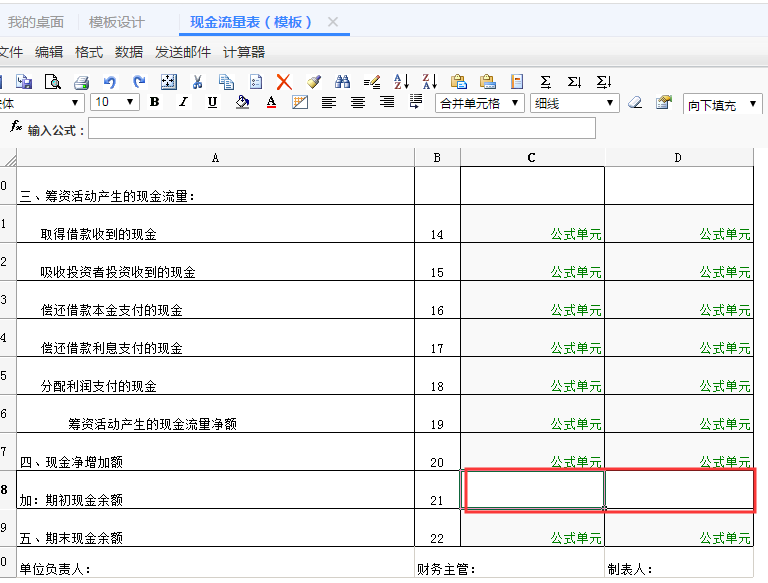The height and width of the screenshot is (583, 768).
Task: Click the format painter brush icon
Action: [x=313, y=82]
